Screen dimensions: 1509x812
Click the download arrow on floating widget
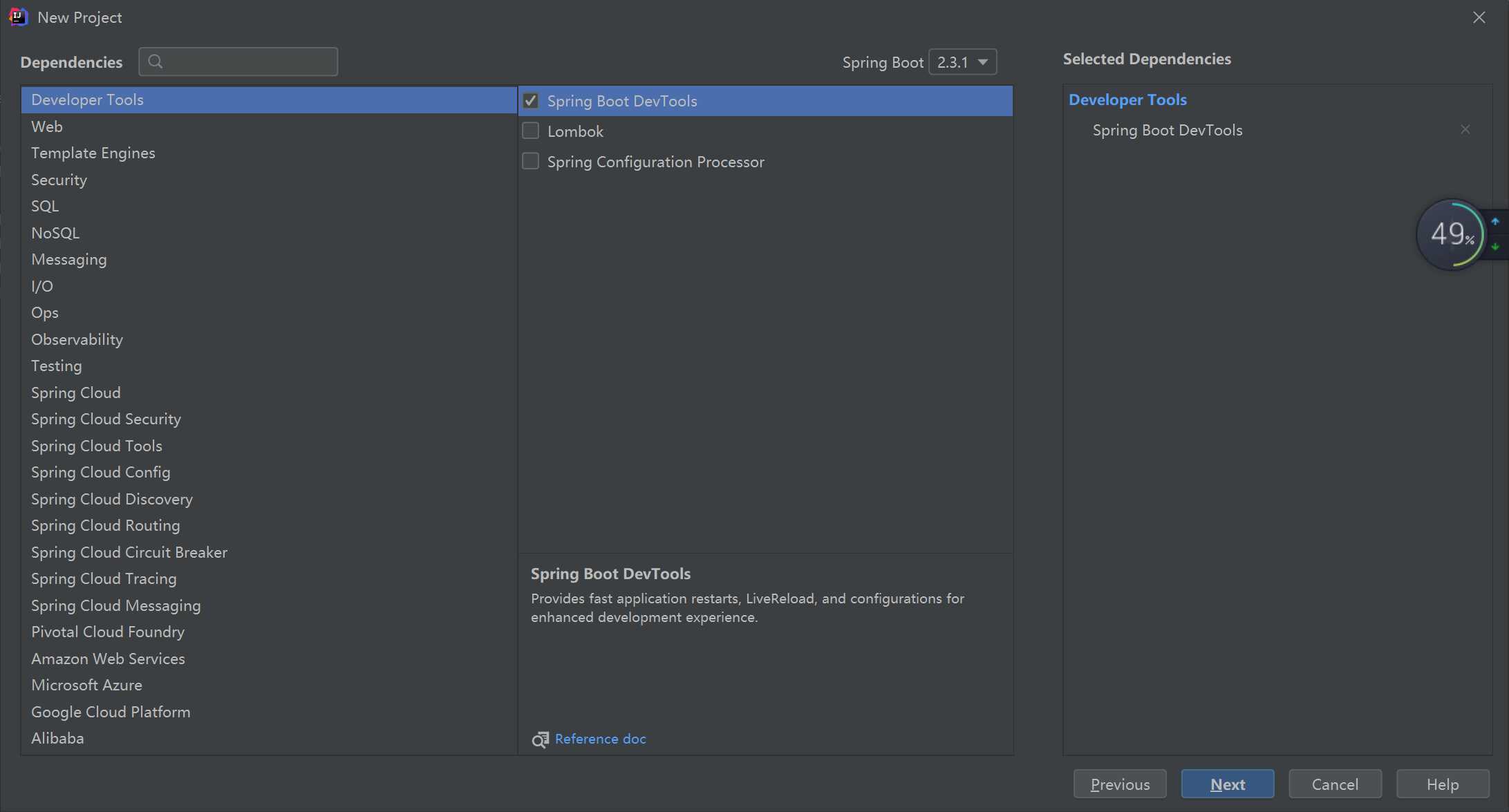point(1495,247)
